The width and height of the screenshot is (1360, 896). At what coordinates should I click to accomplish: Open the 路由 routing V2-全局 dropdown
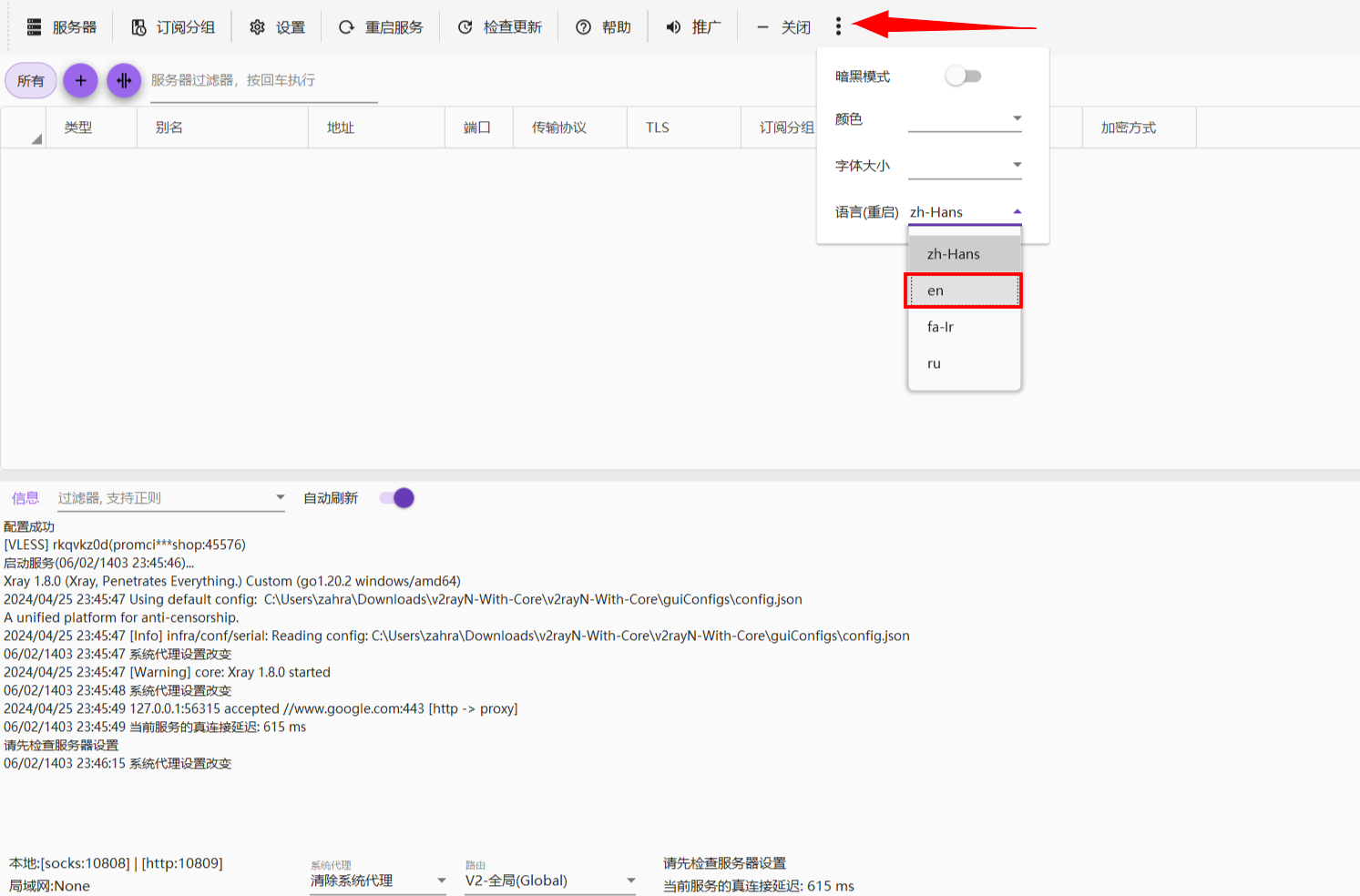(549, 881)
